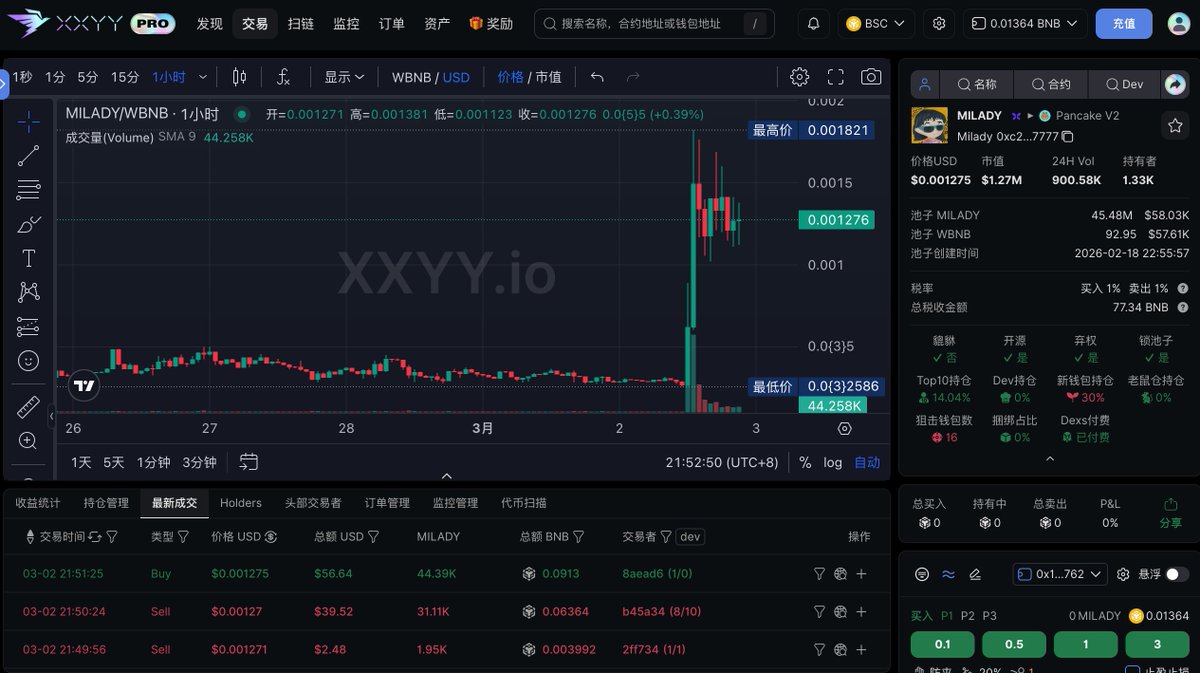This screenshot has width=1200, height=673.
Task: Open the 显示 display dropdown
Action: (344, 77)
